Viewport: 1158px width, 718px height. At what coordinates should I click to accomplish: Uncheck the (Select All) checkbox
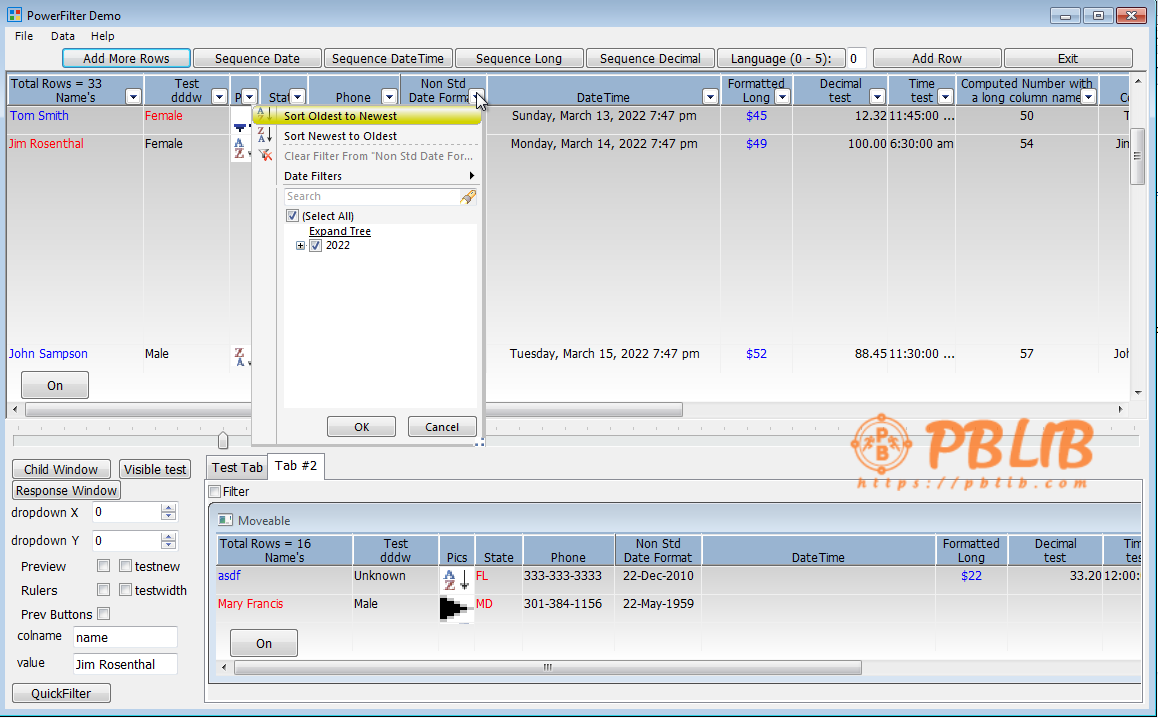click(x=293, y=216)
